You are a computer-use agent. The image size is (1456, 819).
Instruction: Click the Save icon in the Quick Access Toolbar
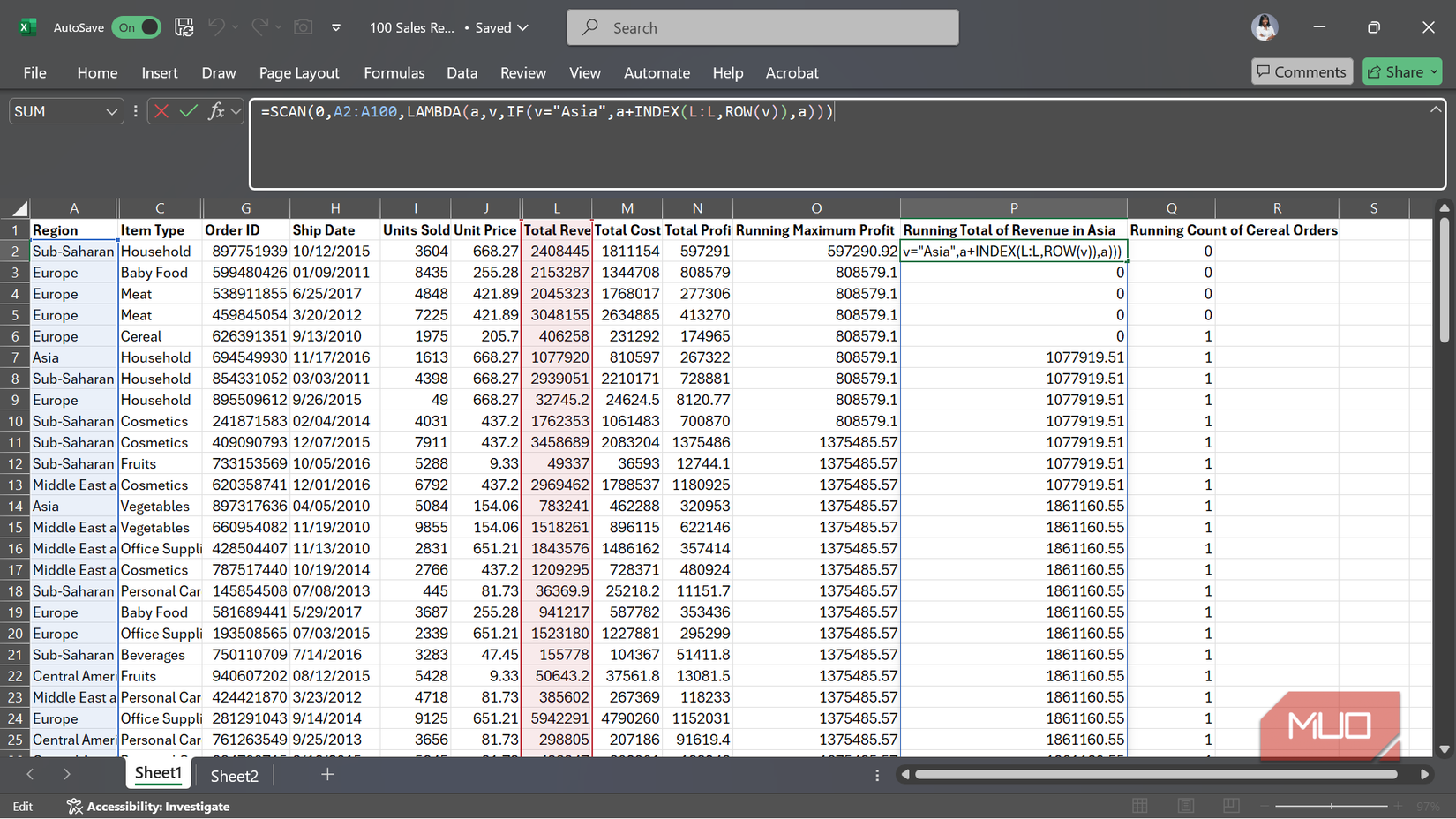(x=184, y=27)
